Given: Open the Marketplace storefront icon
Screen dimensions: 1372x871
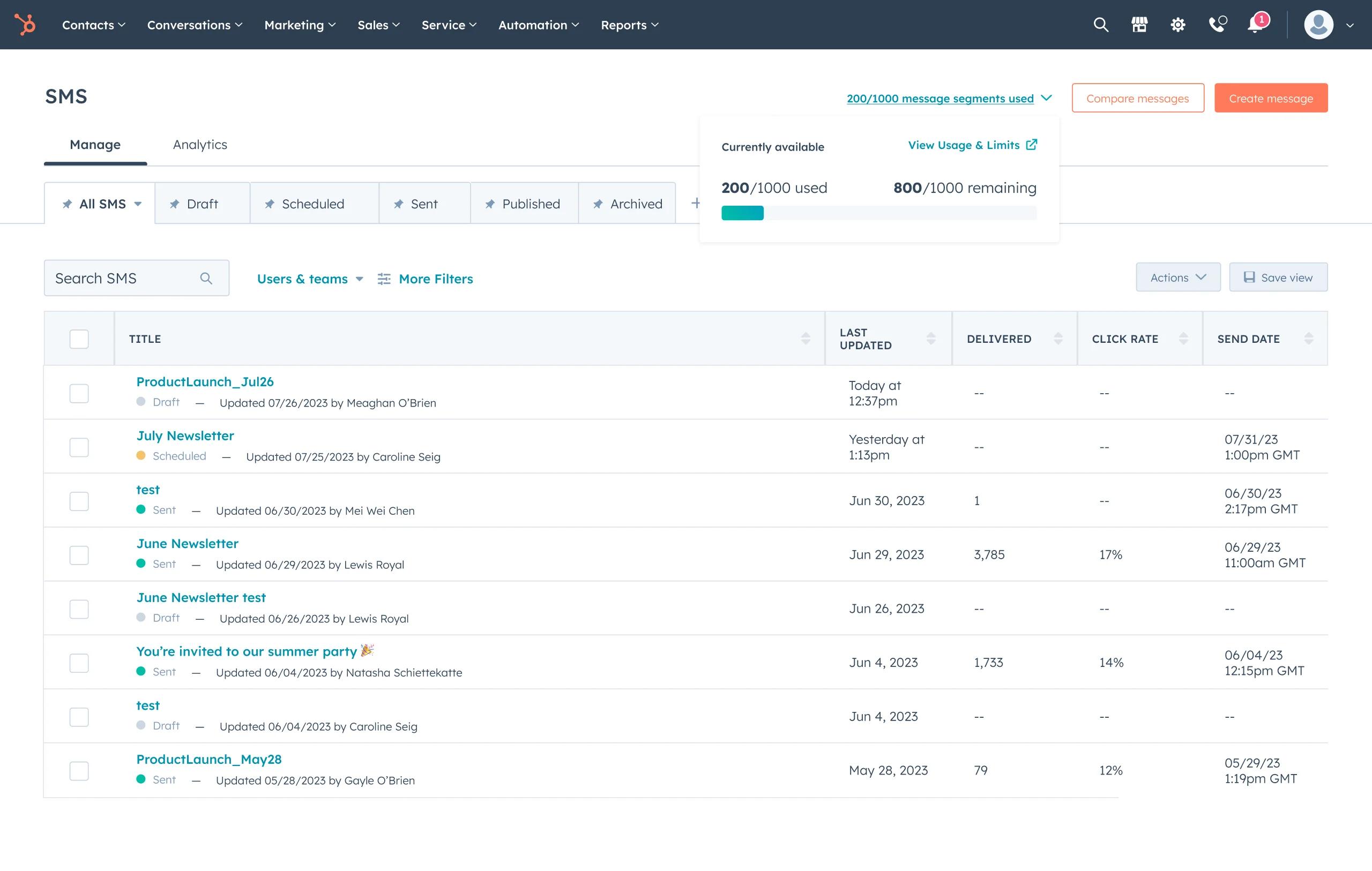Looking at the screenshot, I should tap(1139, 25).
